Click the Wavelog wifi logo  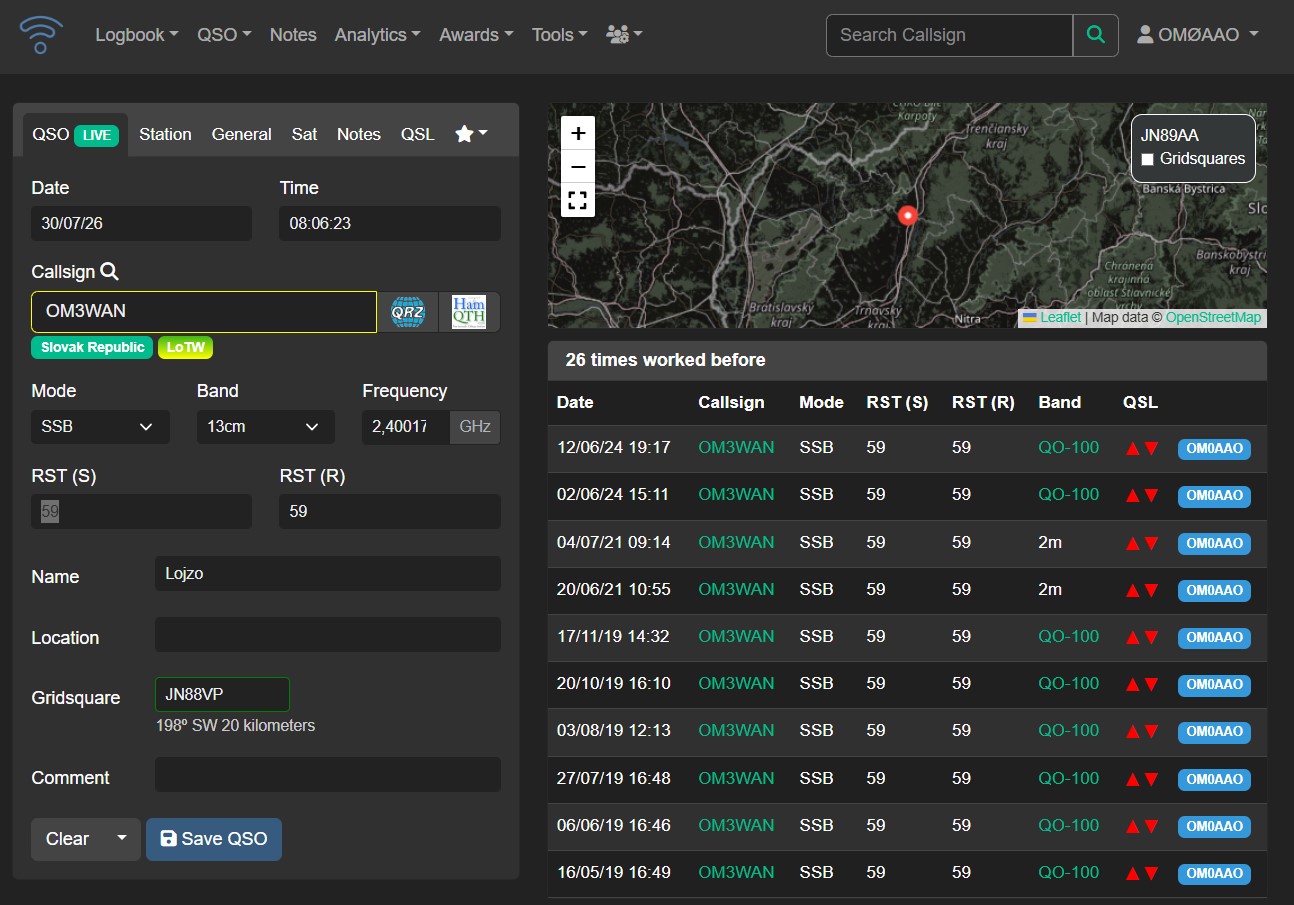coord(41,35)
